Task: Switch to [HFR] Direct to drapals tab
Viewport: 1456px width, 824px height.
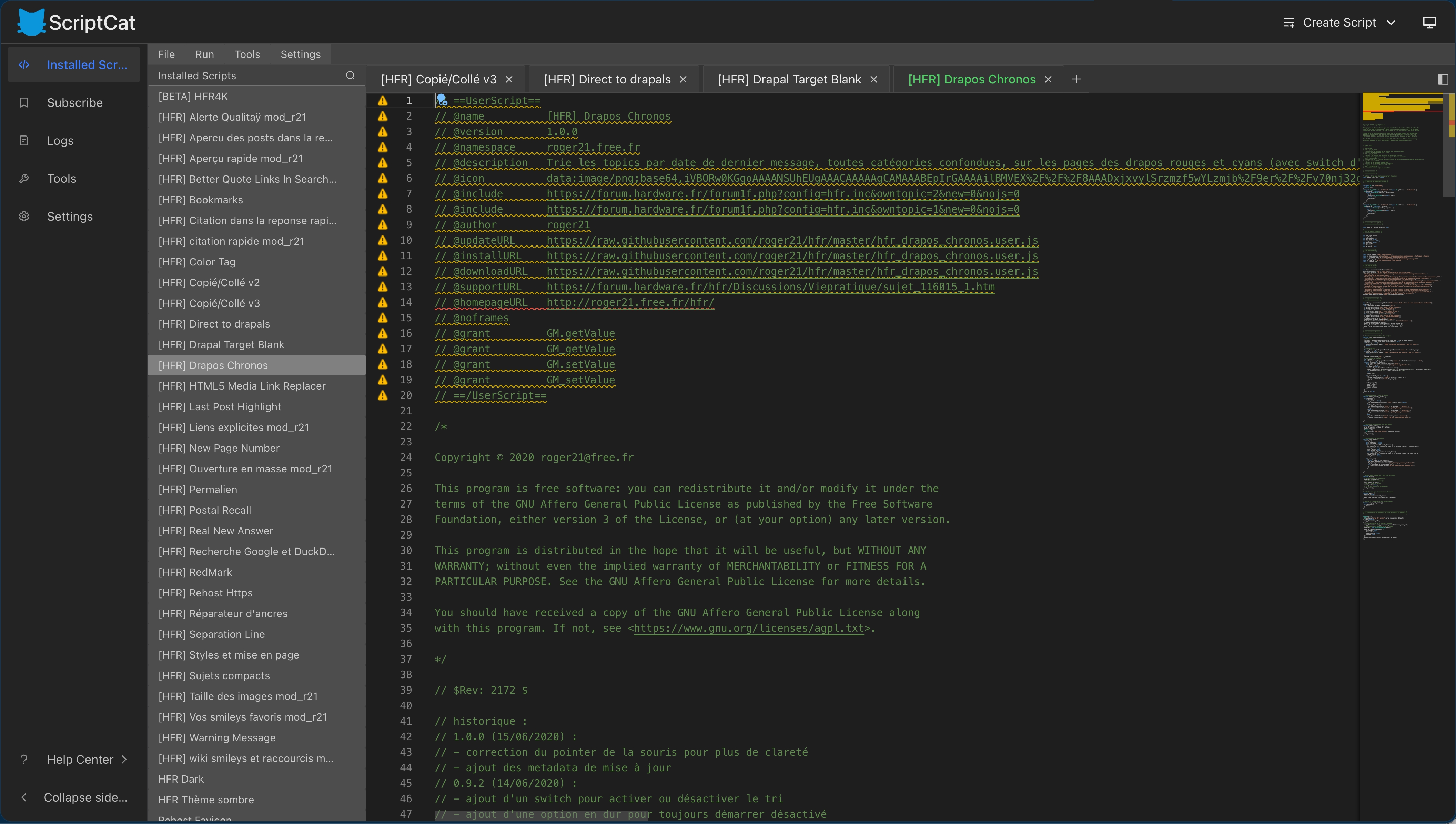Action: pos(607,79)
